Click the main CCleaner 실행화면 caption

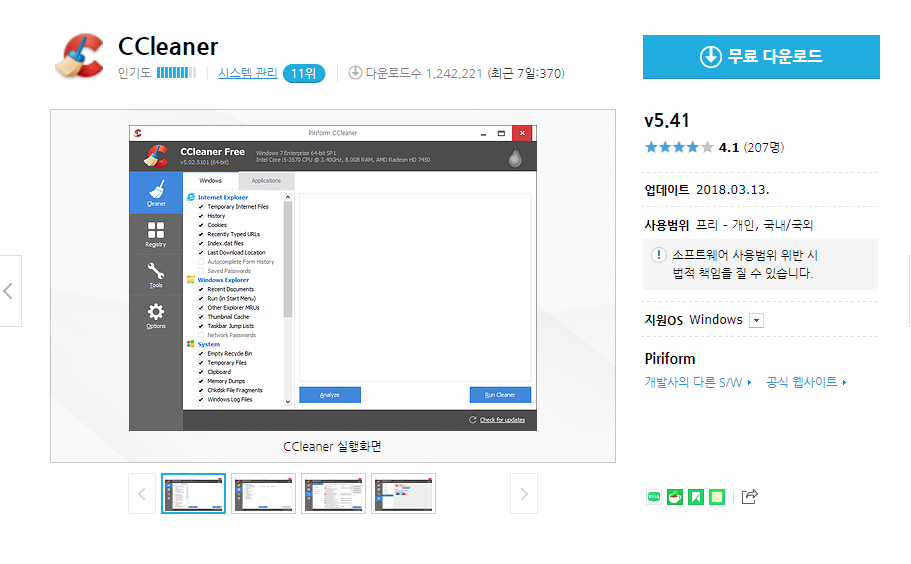pos(332,447)
